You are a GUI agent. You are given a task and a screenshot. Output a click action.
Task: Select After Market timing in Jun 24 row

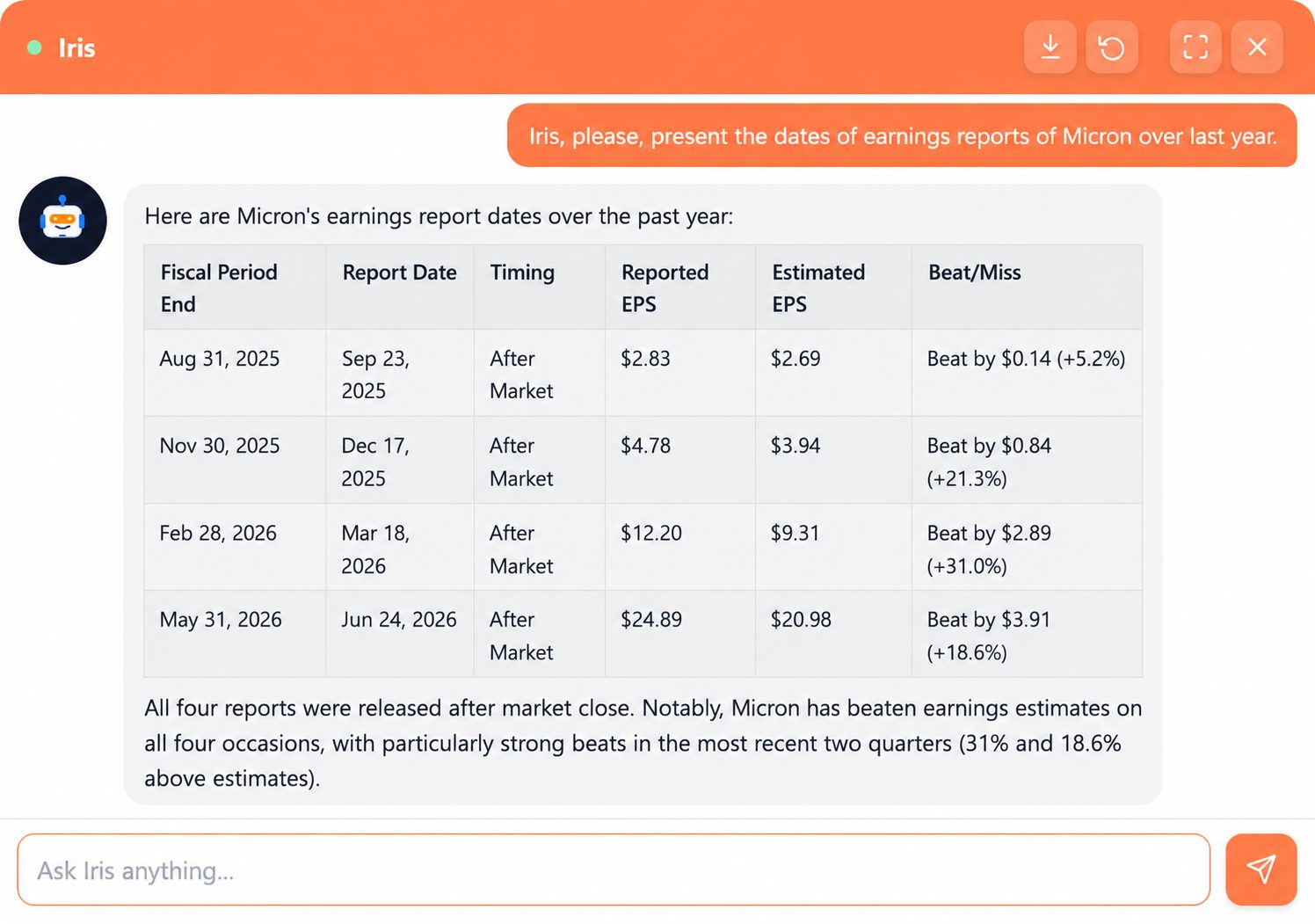[540, 634]
